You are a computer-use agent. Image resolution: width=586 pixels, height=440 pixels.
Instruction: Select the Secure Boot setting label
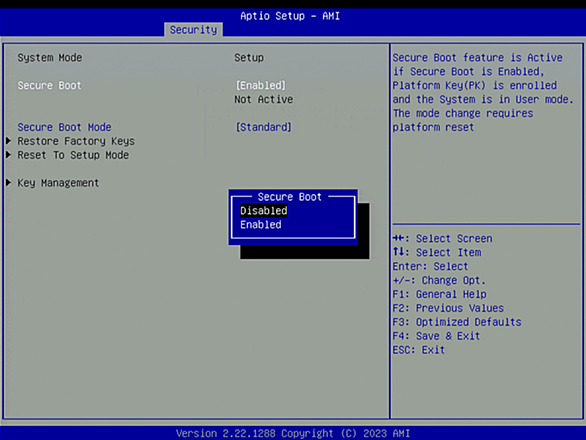[x=49, y=86]
